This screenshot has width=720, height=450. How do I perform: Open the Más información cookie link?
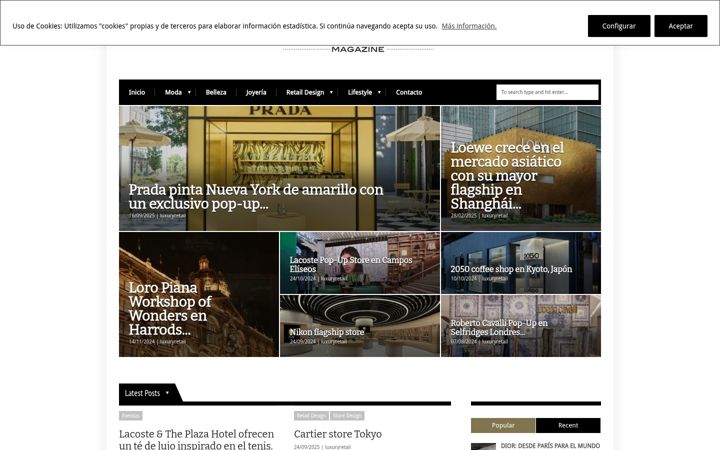click(469, 26)
